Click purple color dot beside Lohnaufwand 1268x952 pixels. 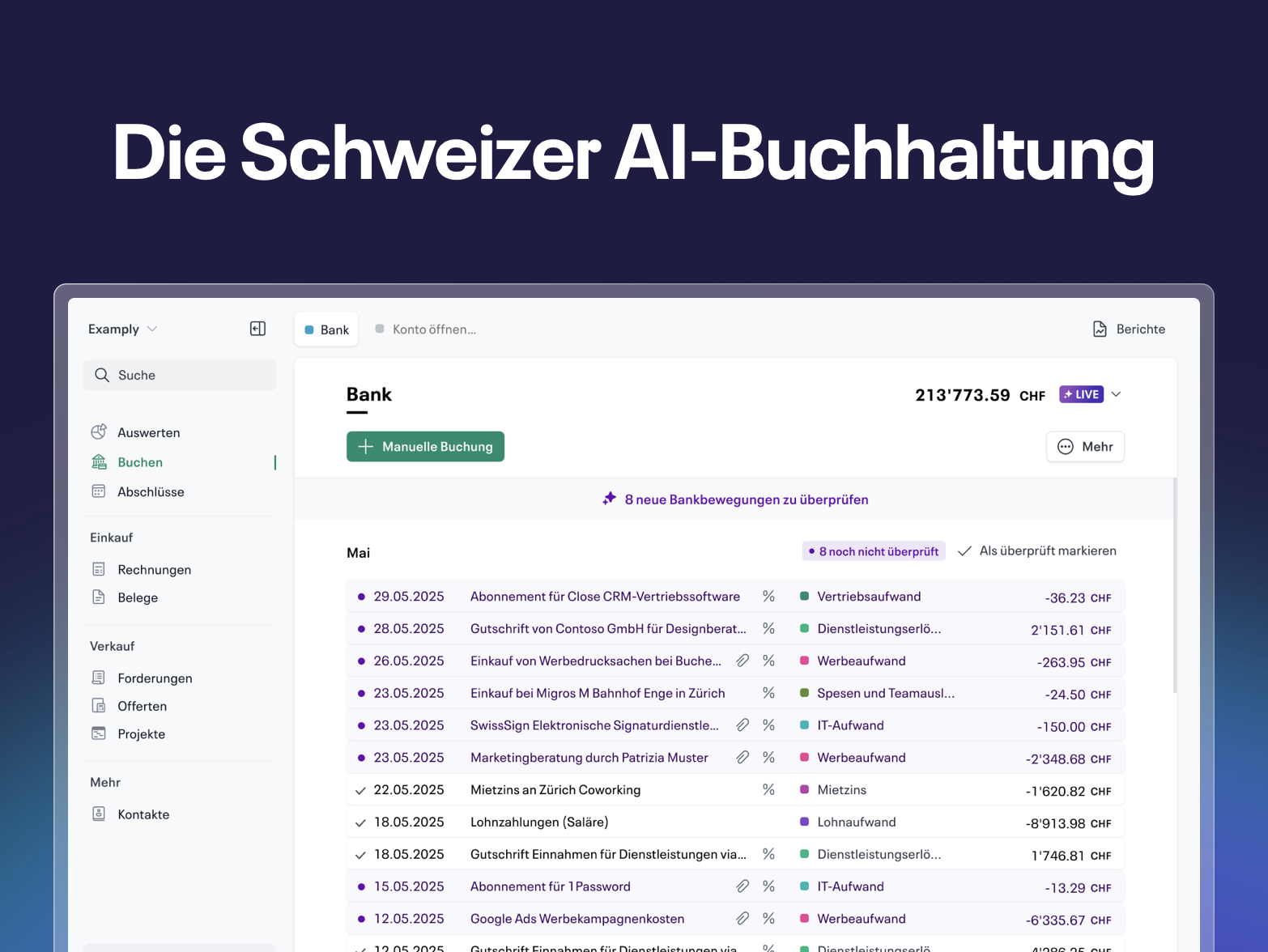point(805,822)
